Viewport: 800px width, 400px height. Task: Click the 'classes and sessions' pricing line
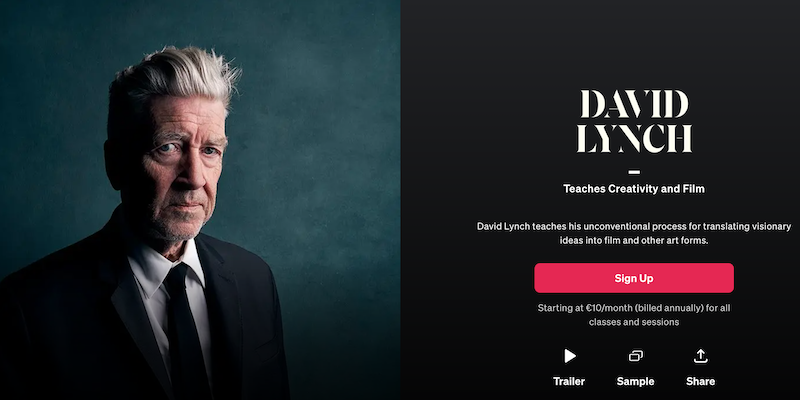634,322
